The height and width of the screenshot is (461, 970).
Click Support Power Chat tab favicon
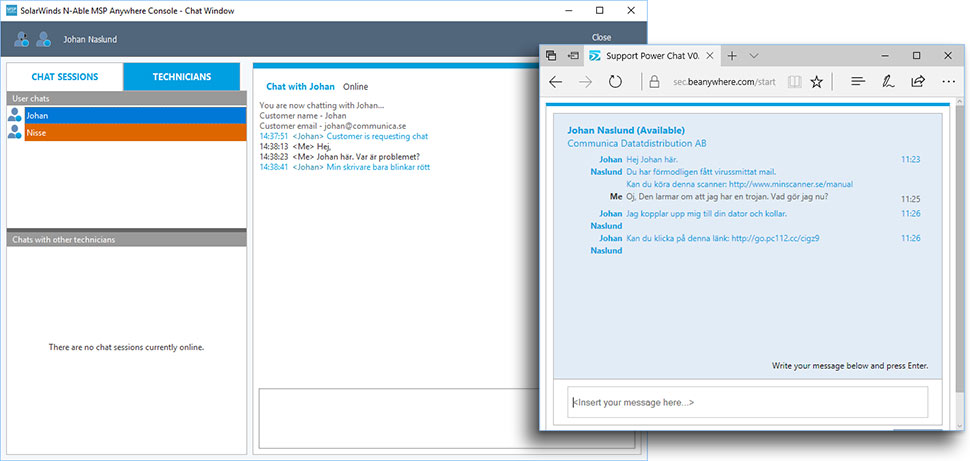coord(594,56)
